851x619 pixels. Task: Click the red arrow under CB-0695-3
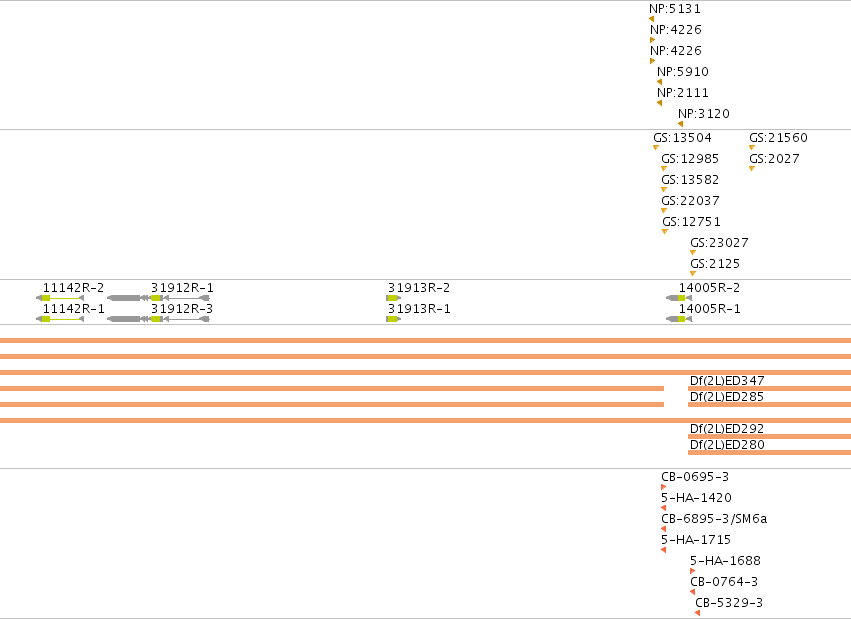(663, 487)
